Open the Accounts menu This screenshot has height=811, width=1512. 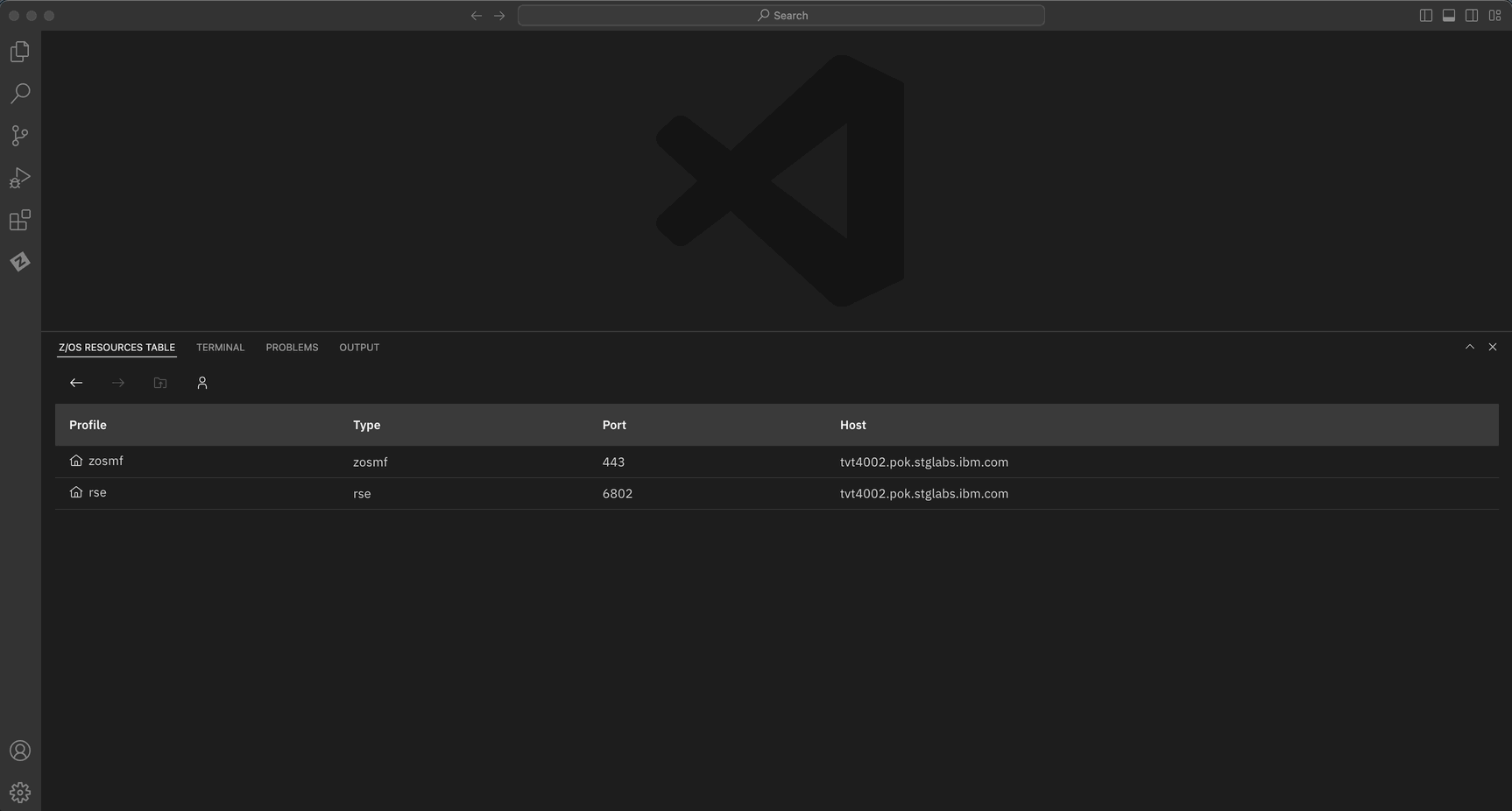20,751
